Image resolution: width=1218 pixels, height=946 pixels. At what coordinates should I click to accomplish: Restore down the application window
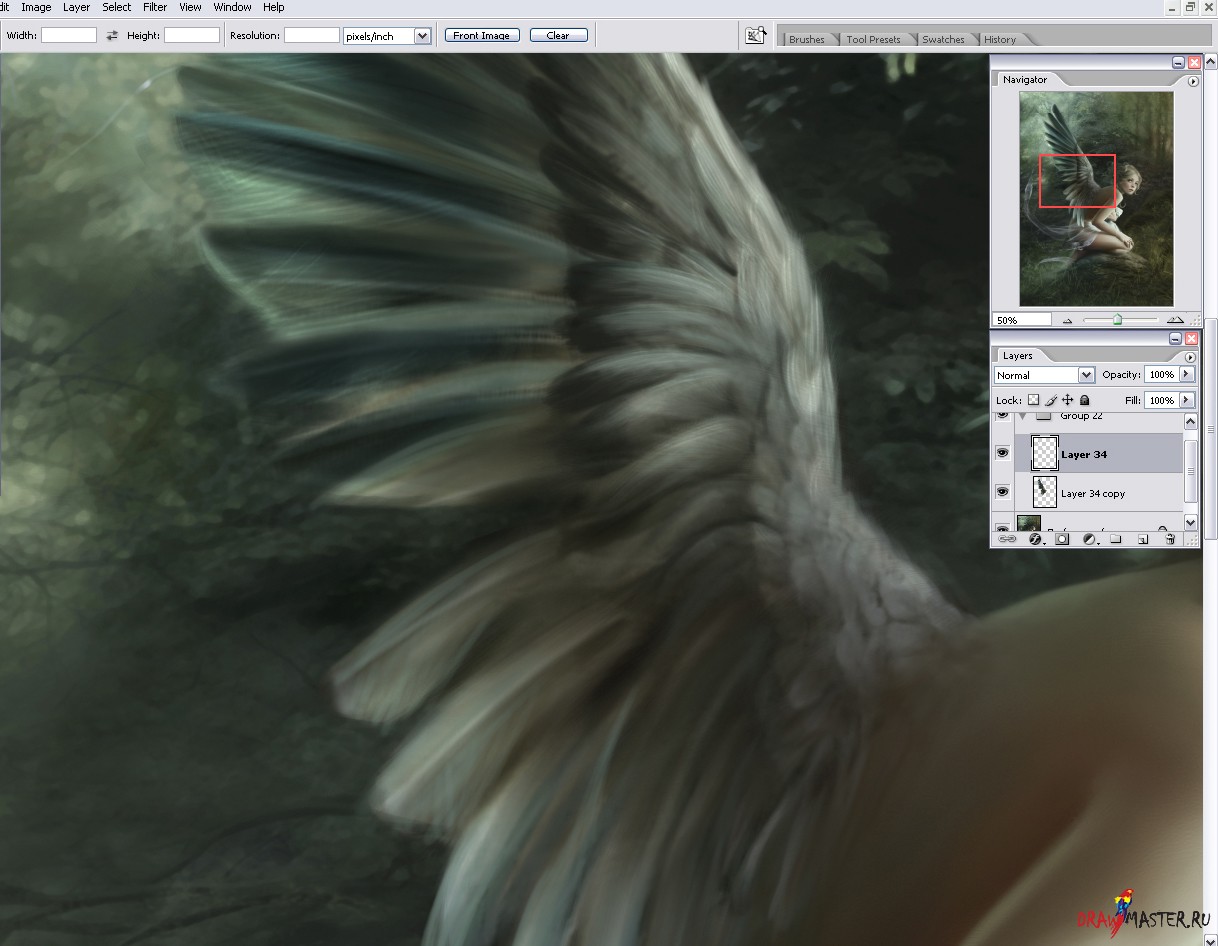pos(1190,7)
